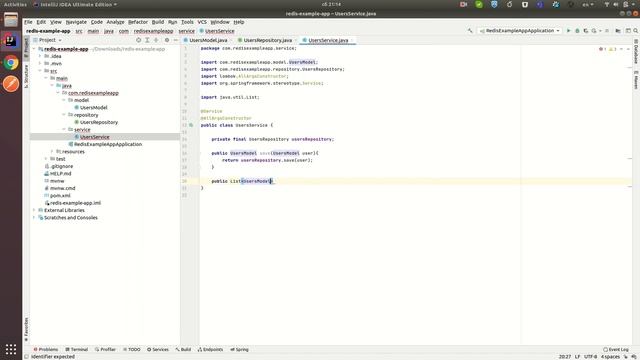
Task: Select UsersRepository in project tree
Action: (x=98, y=122)
